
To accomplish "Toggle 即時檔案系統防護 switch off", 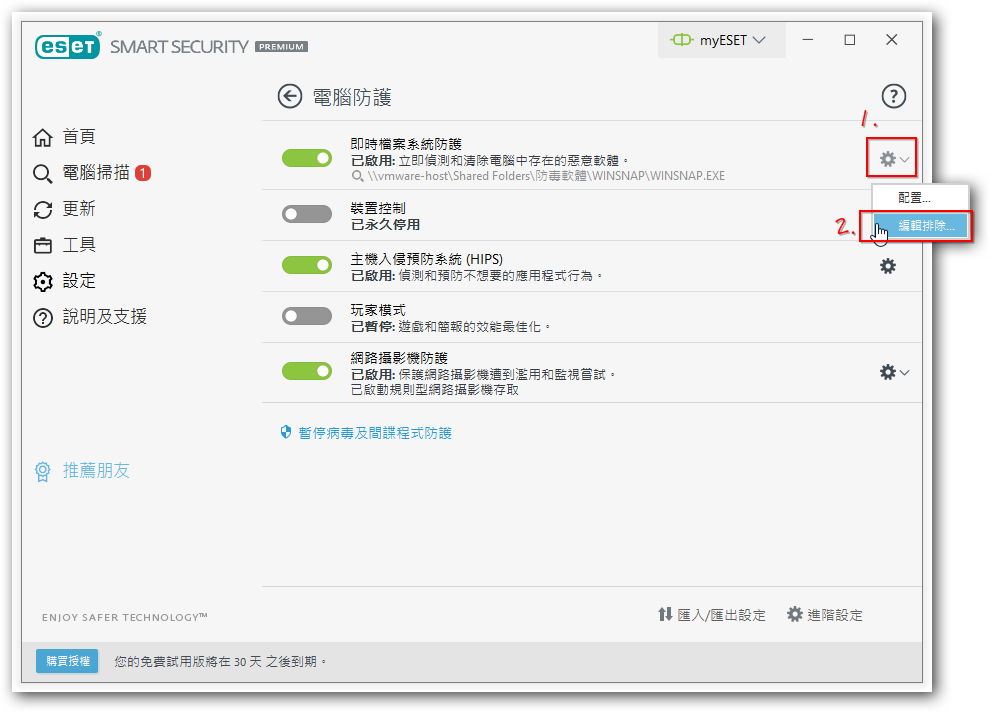I will 307,158.
